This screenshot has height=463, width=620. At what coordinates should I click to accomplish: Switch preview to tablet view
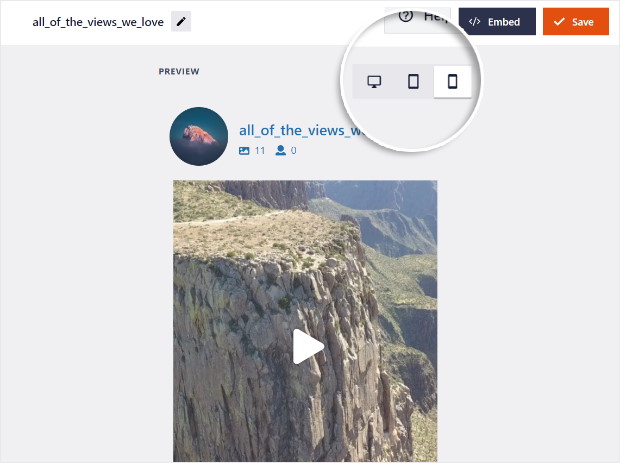(413, 81)
